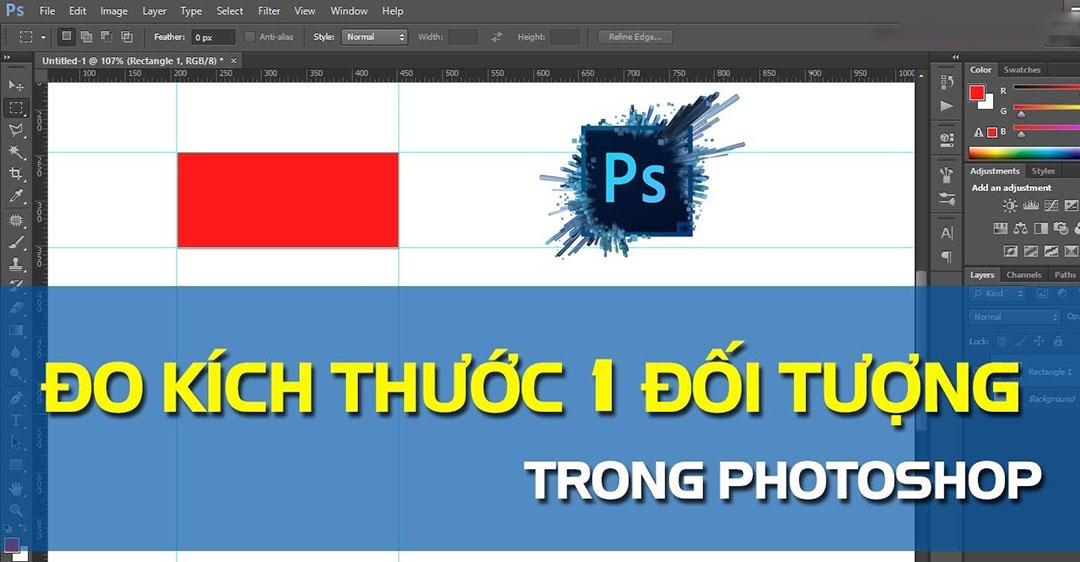The height and width of the screenshot is (562, 1080).
Task: Select the Polygonal Lasso tool
Action: (x=16, y=130)
